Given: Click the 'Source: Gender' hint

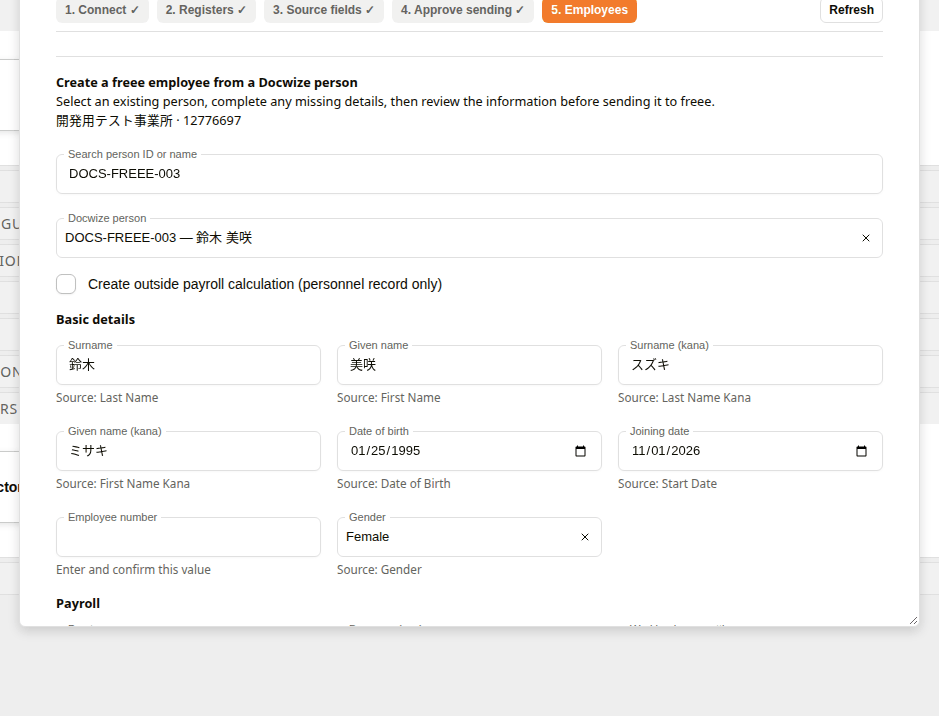Looking at the screenshot, I should tap(379, 570).
